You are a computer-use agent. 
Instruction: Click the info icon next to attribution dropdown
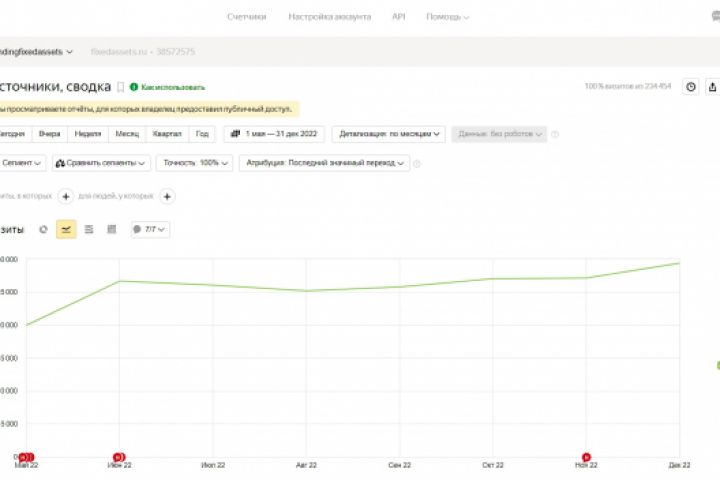coord(417,164)
